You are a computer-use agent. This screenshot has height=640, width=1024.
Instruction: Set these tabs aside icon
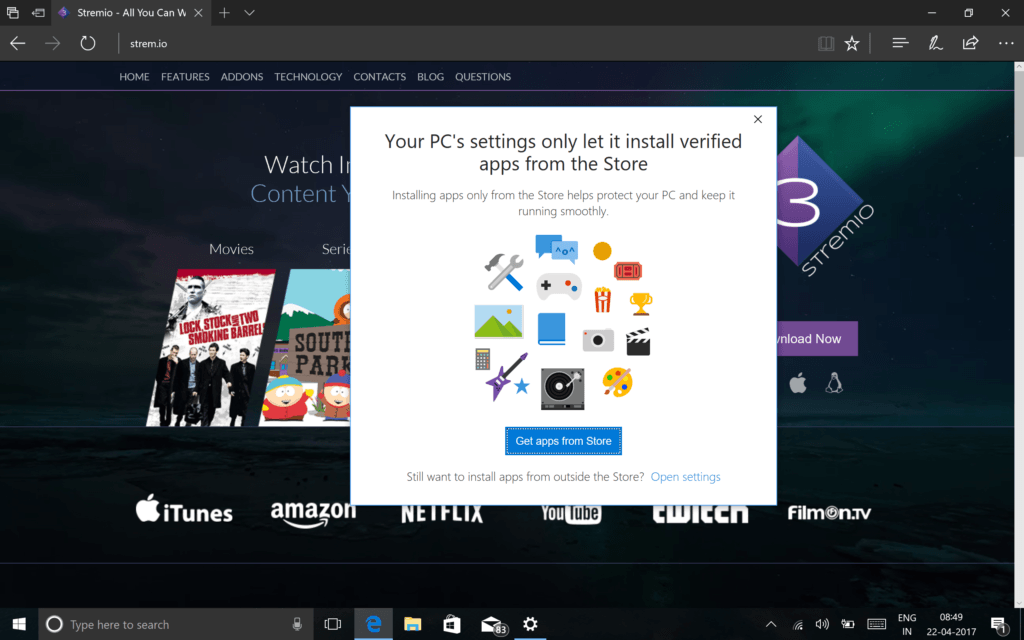click(38, 12)
